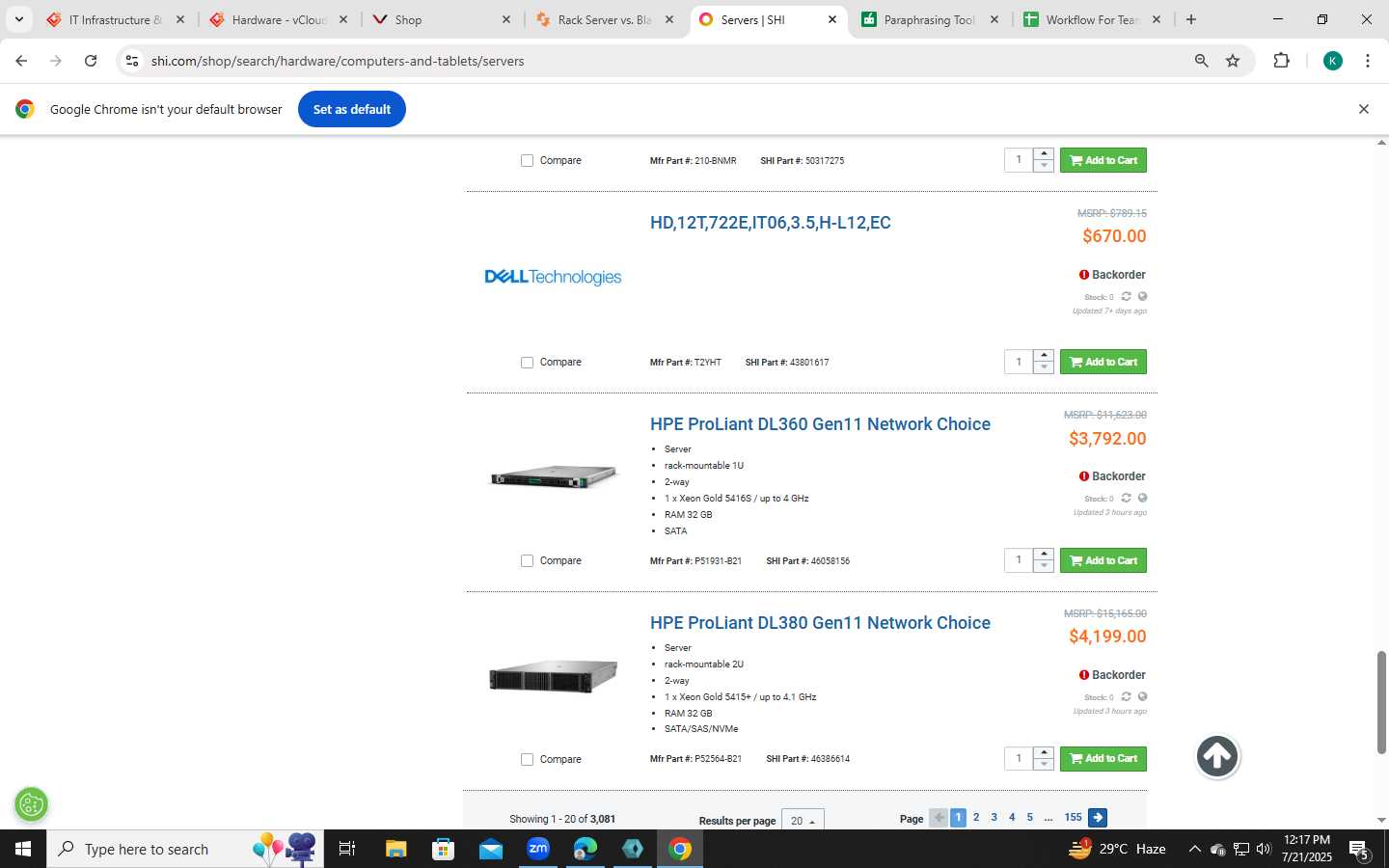Refresh stock icon for HD,12T,722E item
Image resolution: width=1389 pixels, height=868 pixels.
click(1126, 296)
